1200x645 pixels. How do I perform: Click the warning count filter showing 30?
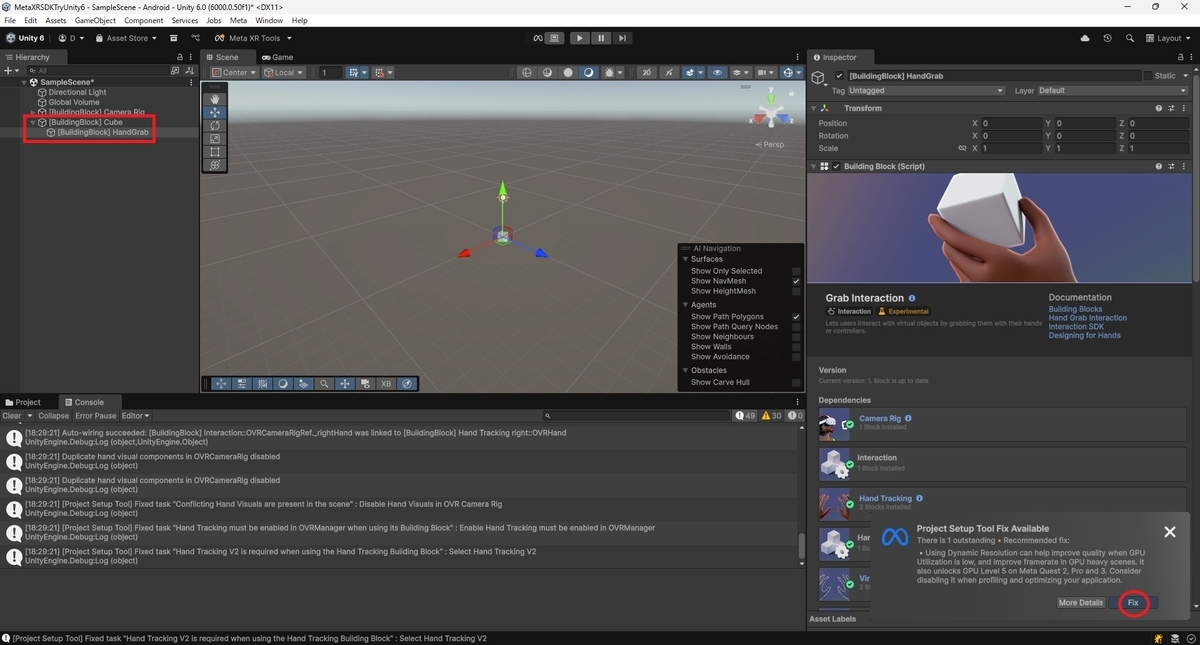[772, 415]
